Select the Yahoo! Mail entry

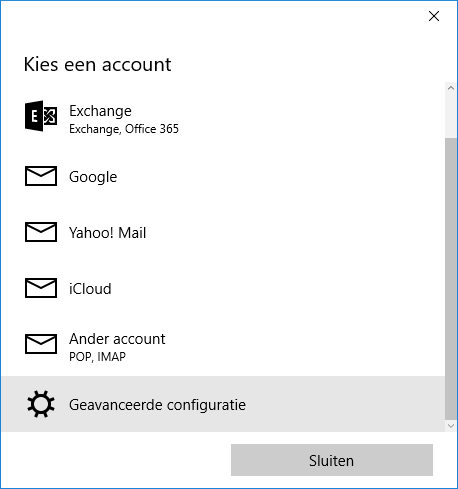click(x=223, y=232)
